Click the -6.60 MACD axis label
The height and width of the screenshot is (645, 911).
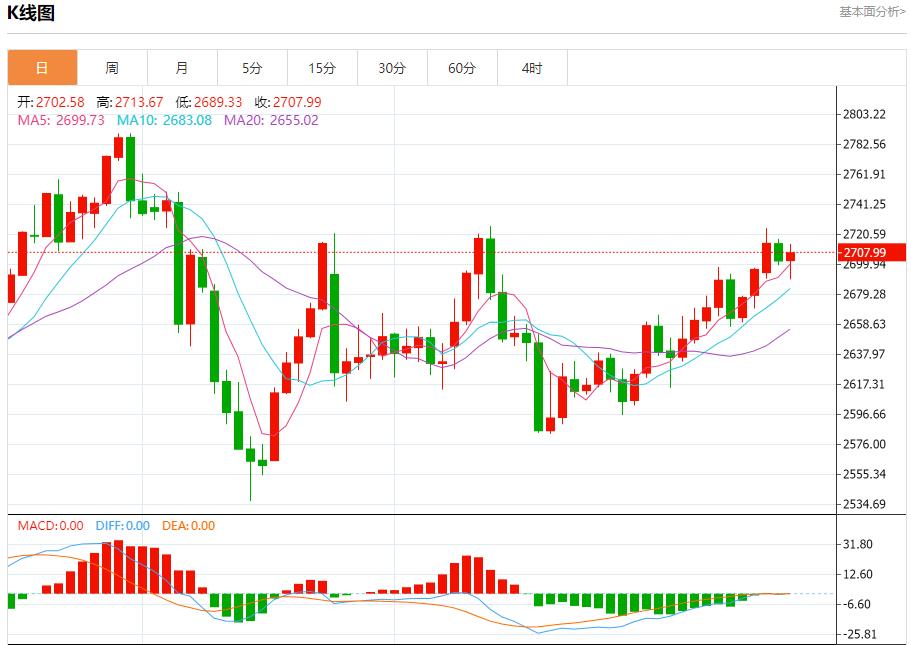point(857,604)
